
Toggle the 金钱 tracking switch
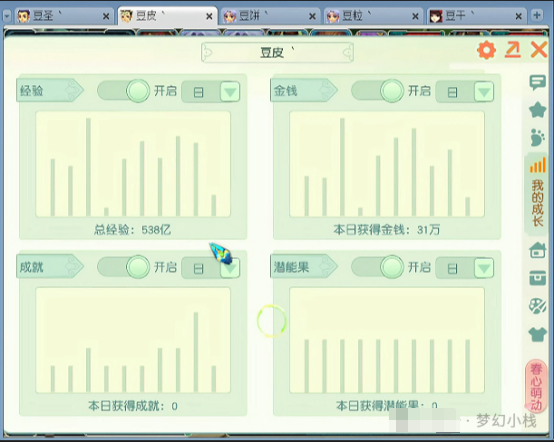click(x=378, y=91)
